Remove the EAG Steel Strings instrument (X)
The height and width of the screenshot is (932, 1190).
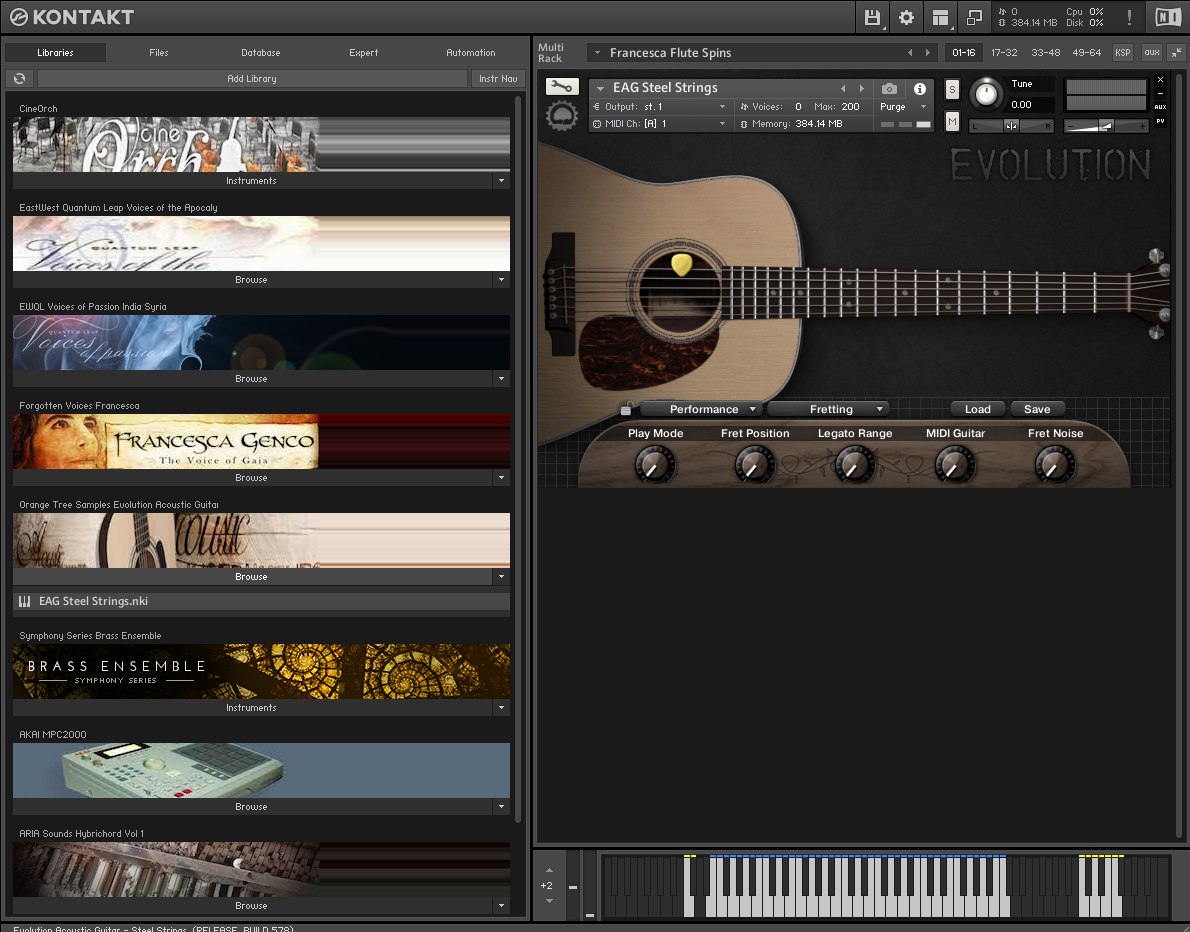pyautogui.click(x=1160, y=80)
